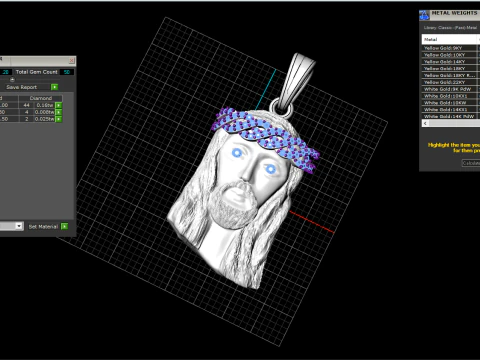This screenshot has height=360, width=480.
Task: Click the Total Gem Count value field
Action: 67,72
